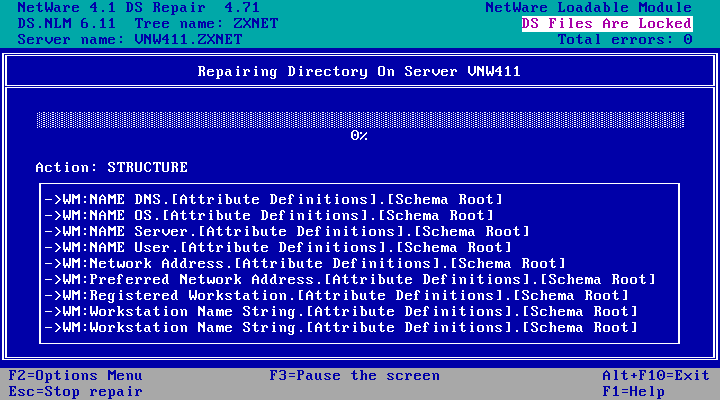Image resolution: width=720 pixels, height=400 pixels.
Task: Click the 'DS Files Are Locked' status
Action: tap(607, 23)
